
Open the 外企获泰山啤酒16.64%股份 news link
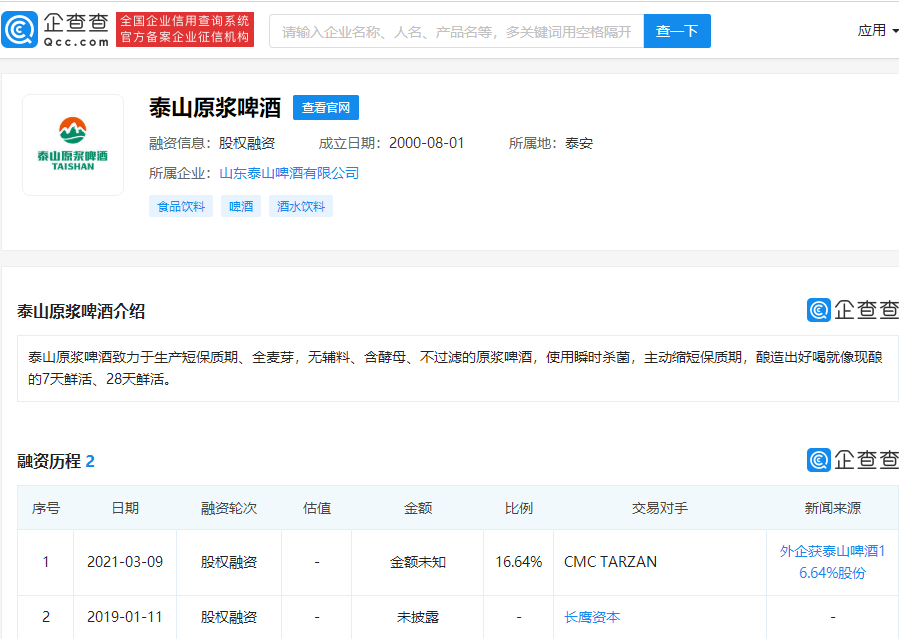832,562
